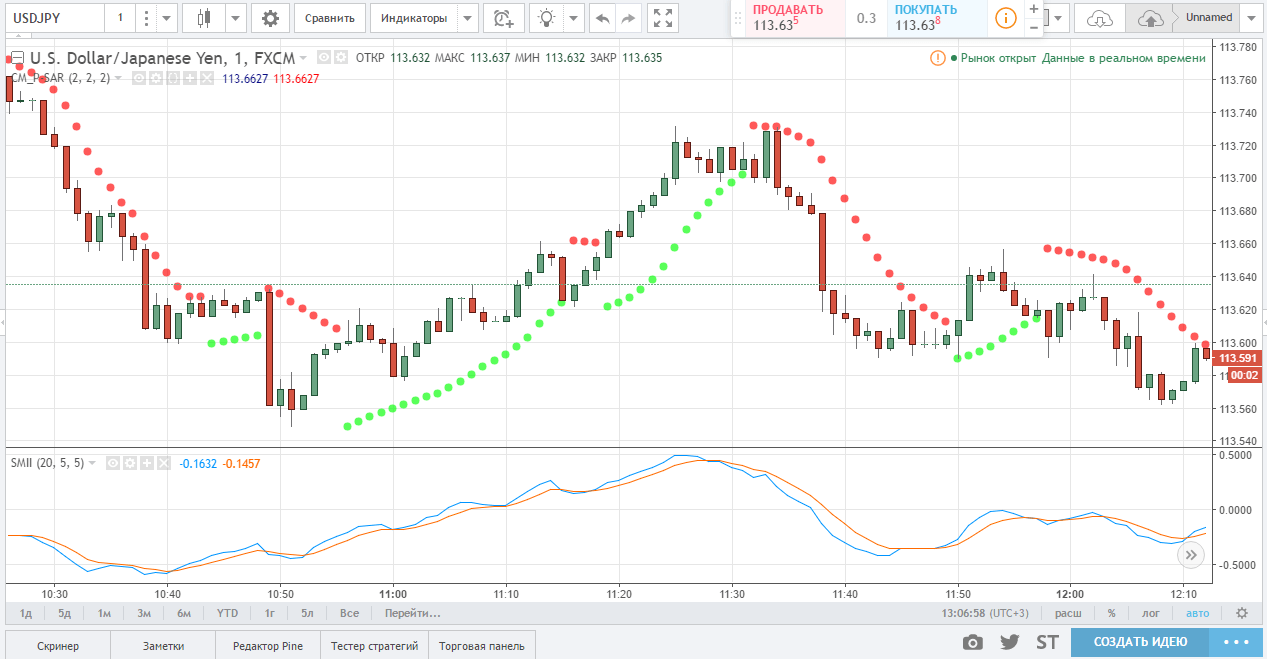Screen dimensions: 1267x659
Task: Toggle the "%" percent scale option
Action: [x=1111, y=613]
